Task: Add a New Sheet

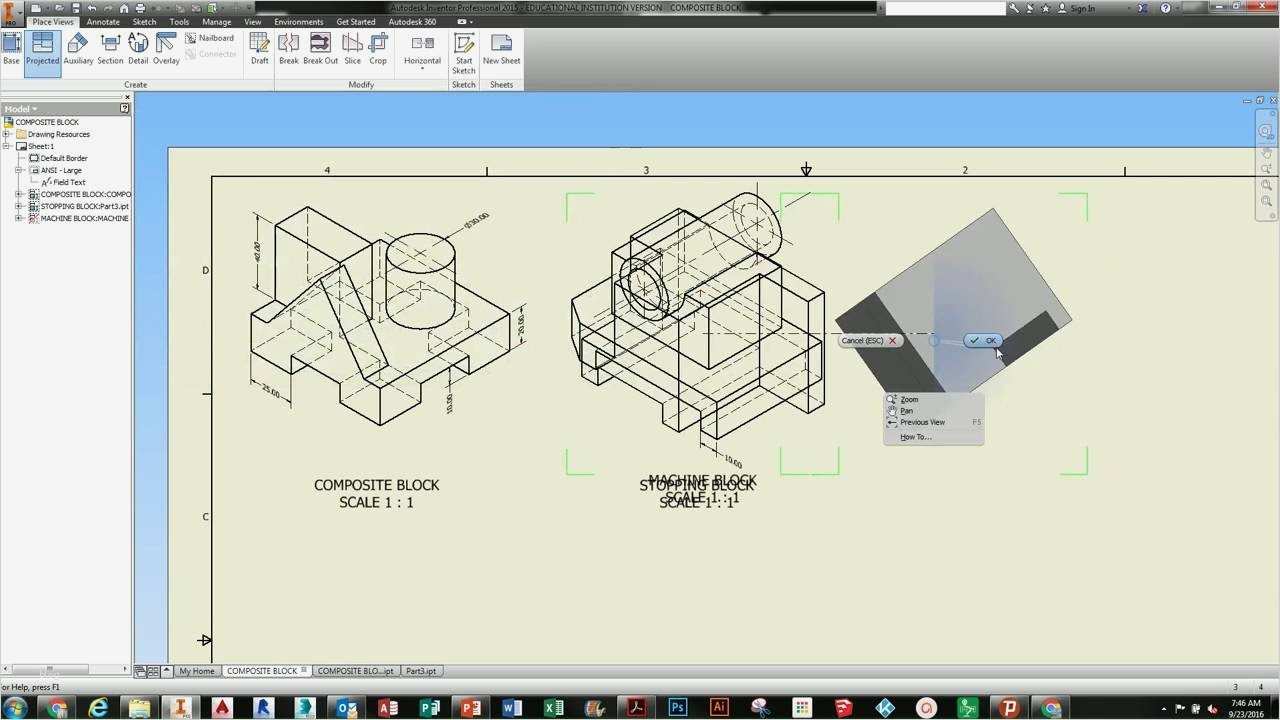Action: (501, 49)
